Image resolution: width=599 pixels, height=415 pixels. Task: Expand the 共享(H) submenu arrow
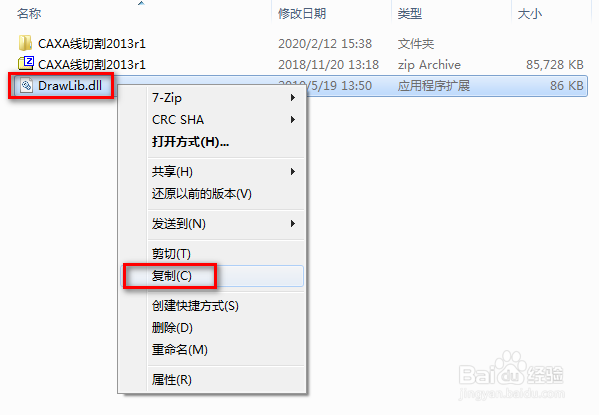point(293,172)
